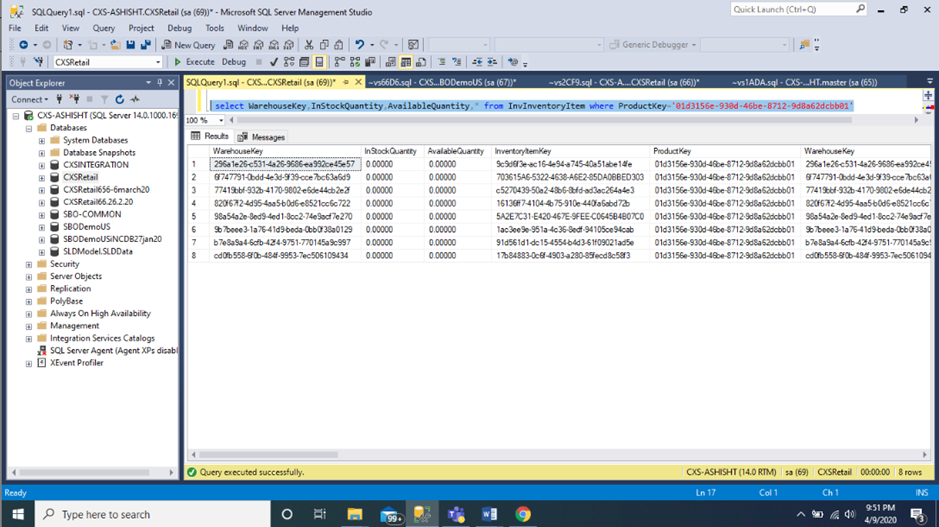Refresh the Object Explorer tree

pyautogui.click(x=120, y=99)
